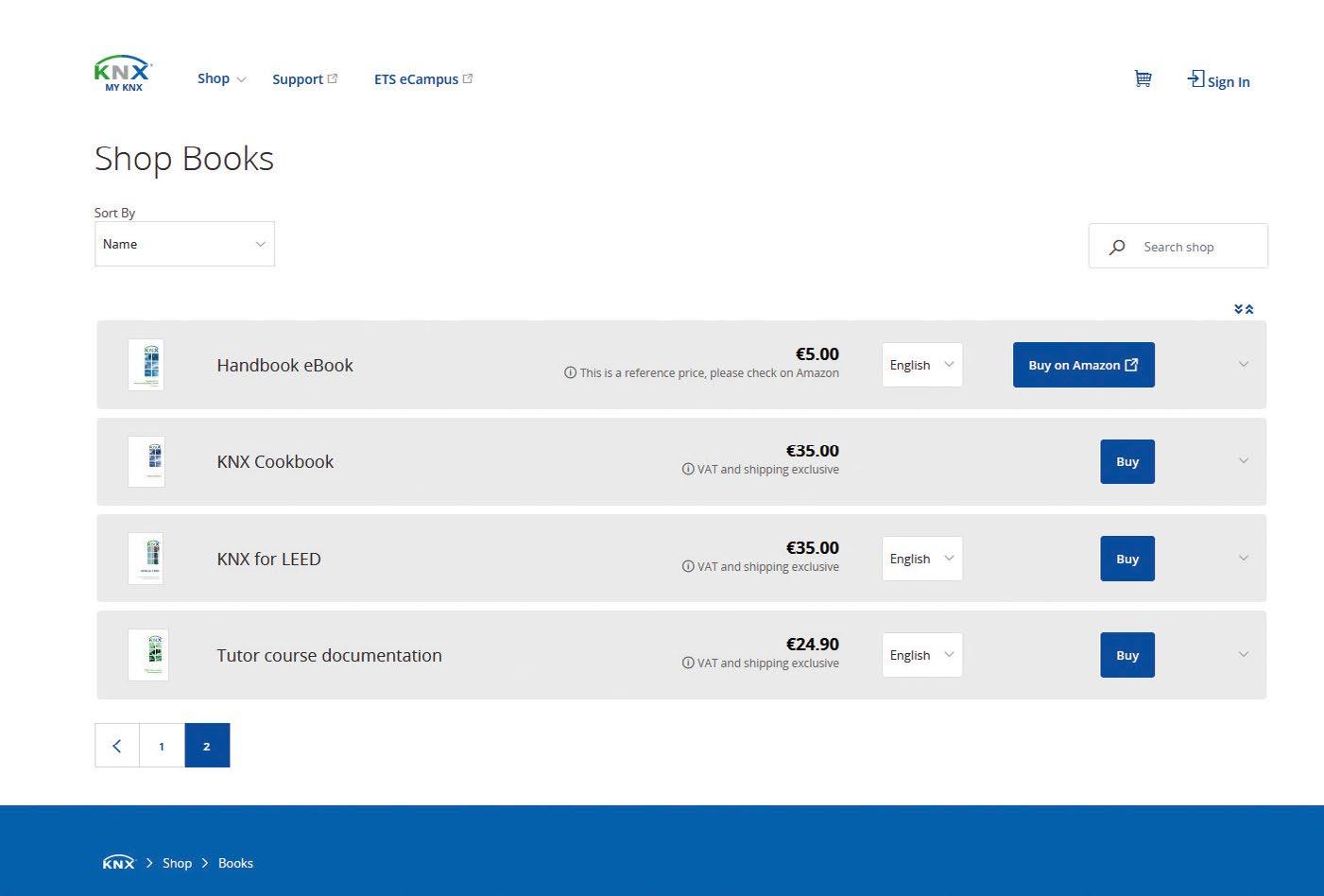Focus the Search shop field
1324x896 pixels.
1178,247
